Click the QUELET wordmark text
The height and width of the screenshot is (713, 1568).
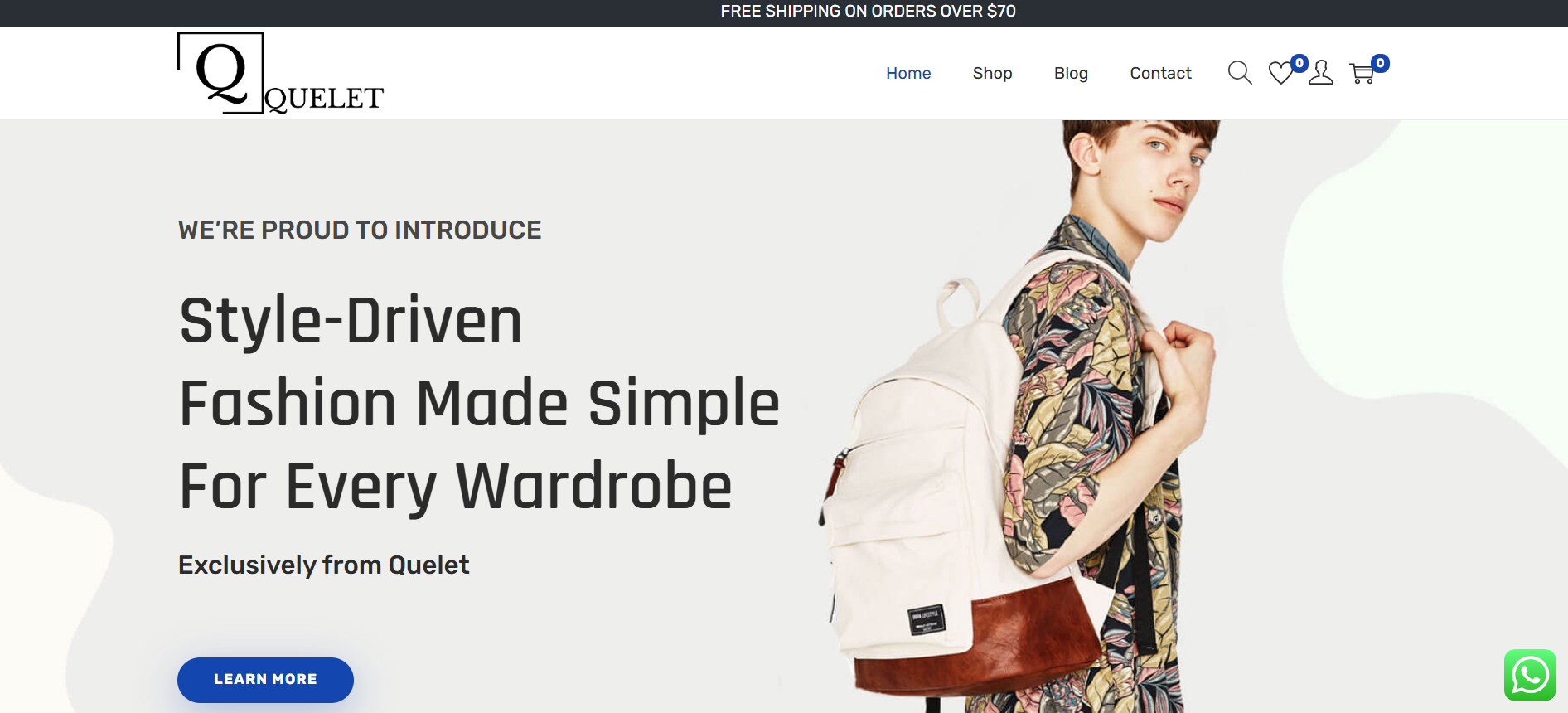click(324, 99)
